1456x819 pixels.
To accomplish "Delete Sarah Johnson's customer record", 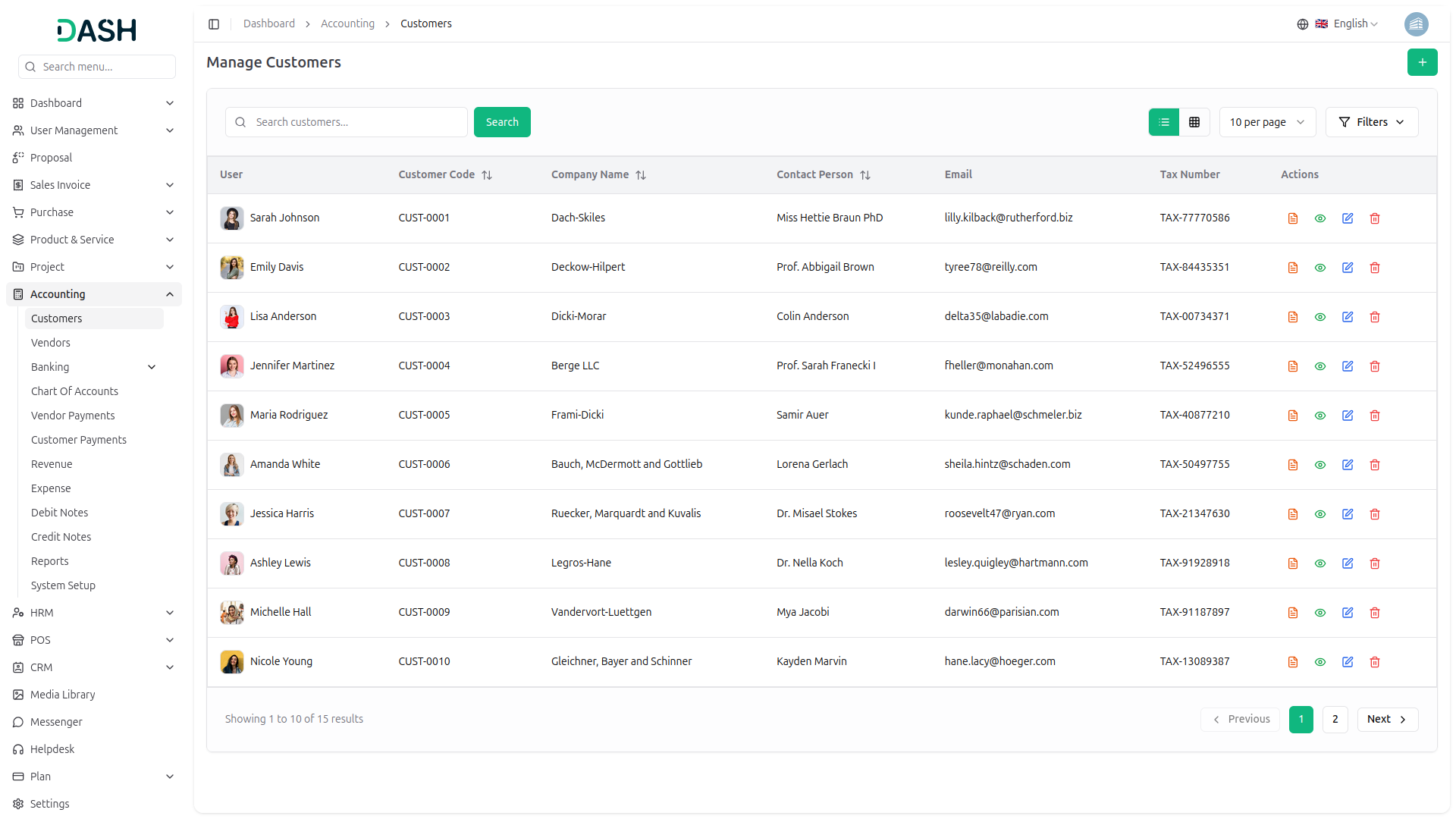I will click(x=1374, y=218).
